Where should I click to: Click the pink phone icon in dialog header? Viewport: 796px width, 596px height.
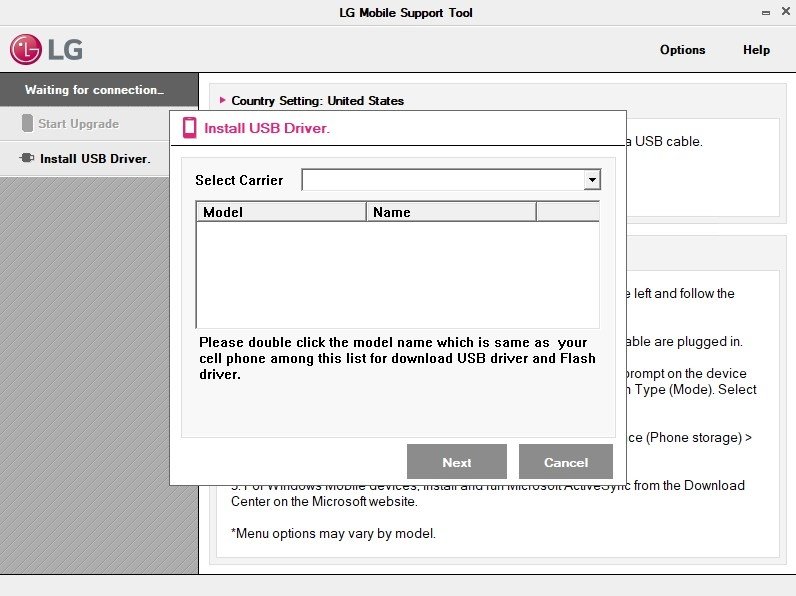click(189, 127)
